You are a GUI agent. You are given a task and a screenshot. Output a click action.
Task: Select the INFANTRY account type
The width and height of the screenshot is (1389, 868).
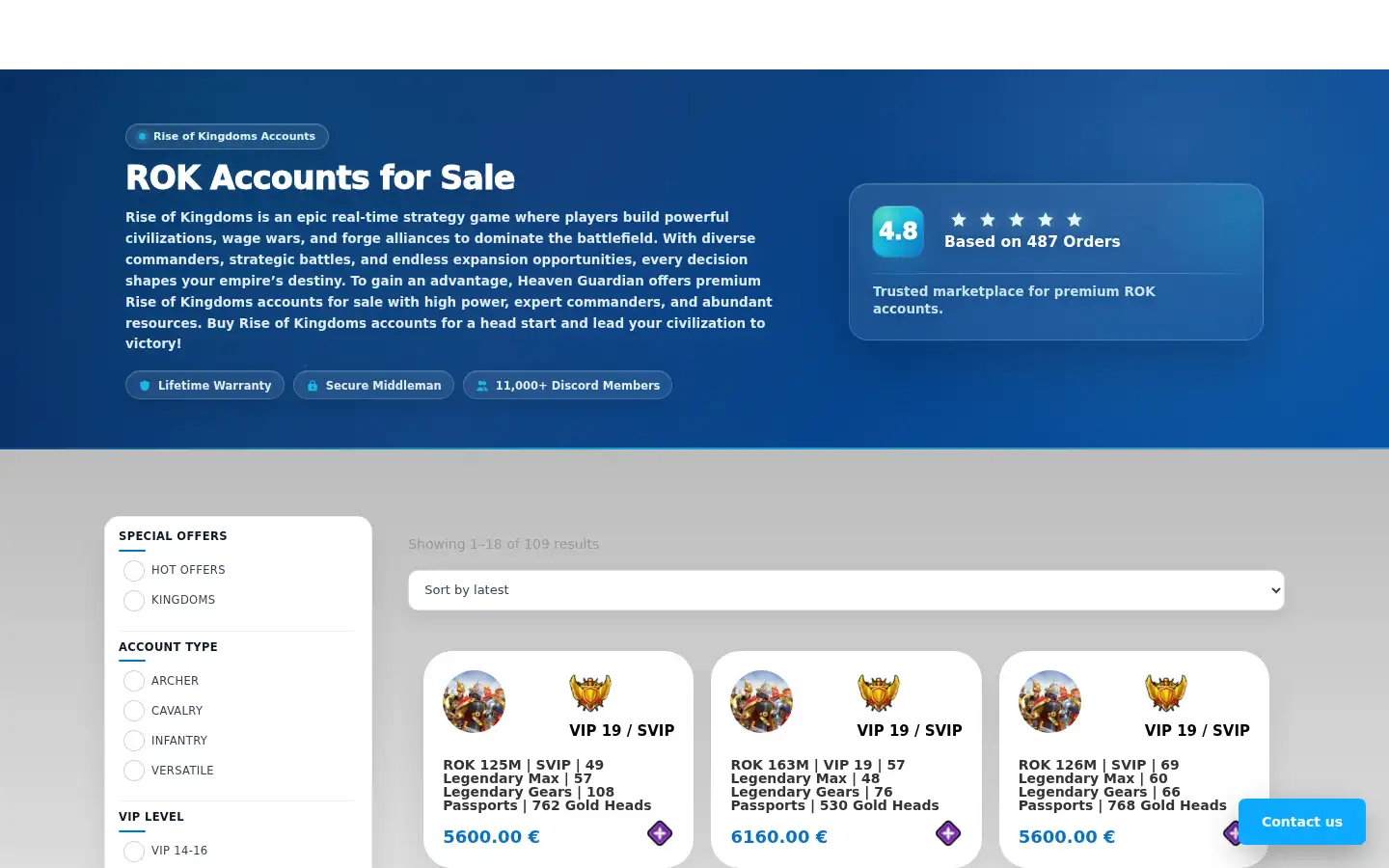click(134, 742)
